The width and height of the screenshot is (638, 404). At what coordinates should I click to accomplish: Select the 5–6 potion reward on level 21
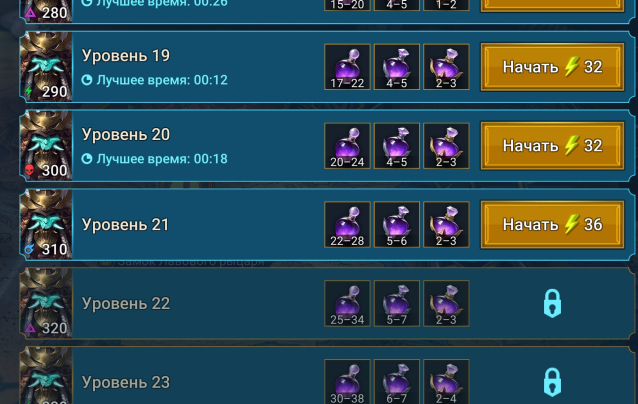pos(397,225)
